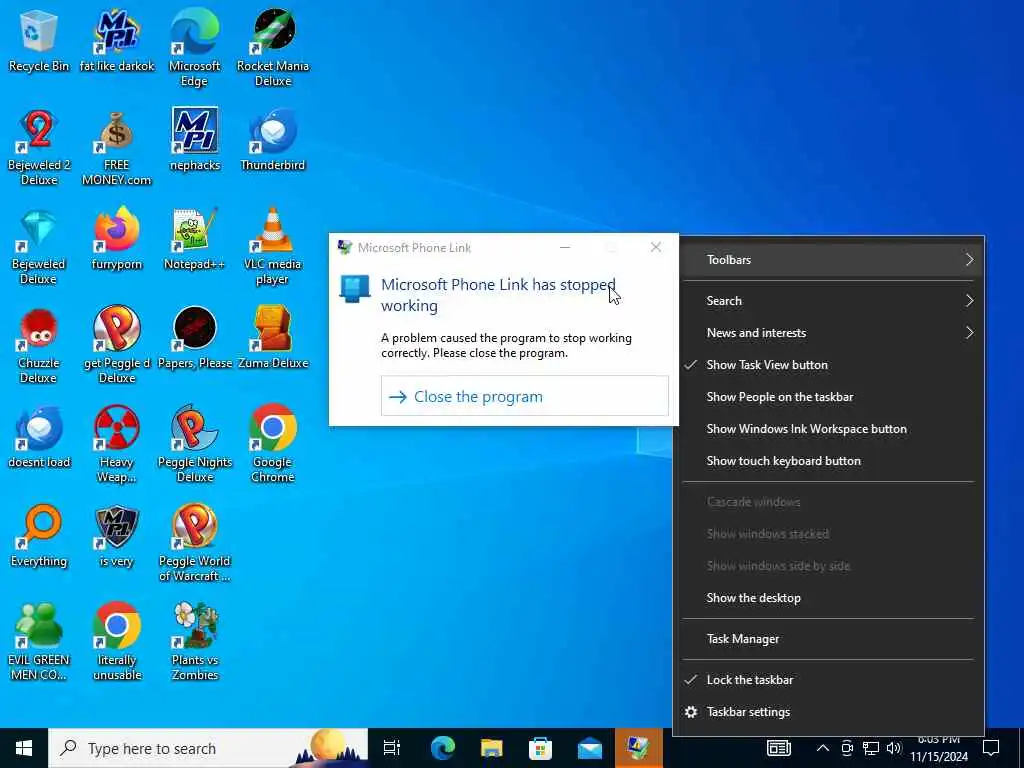The height and width of the screenshot is (768, 1024).
Task: Toggle Show Task View button option
Action: click(828, 365)
